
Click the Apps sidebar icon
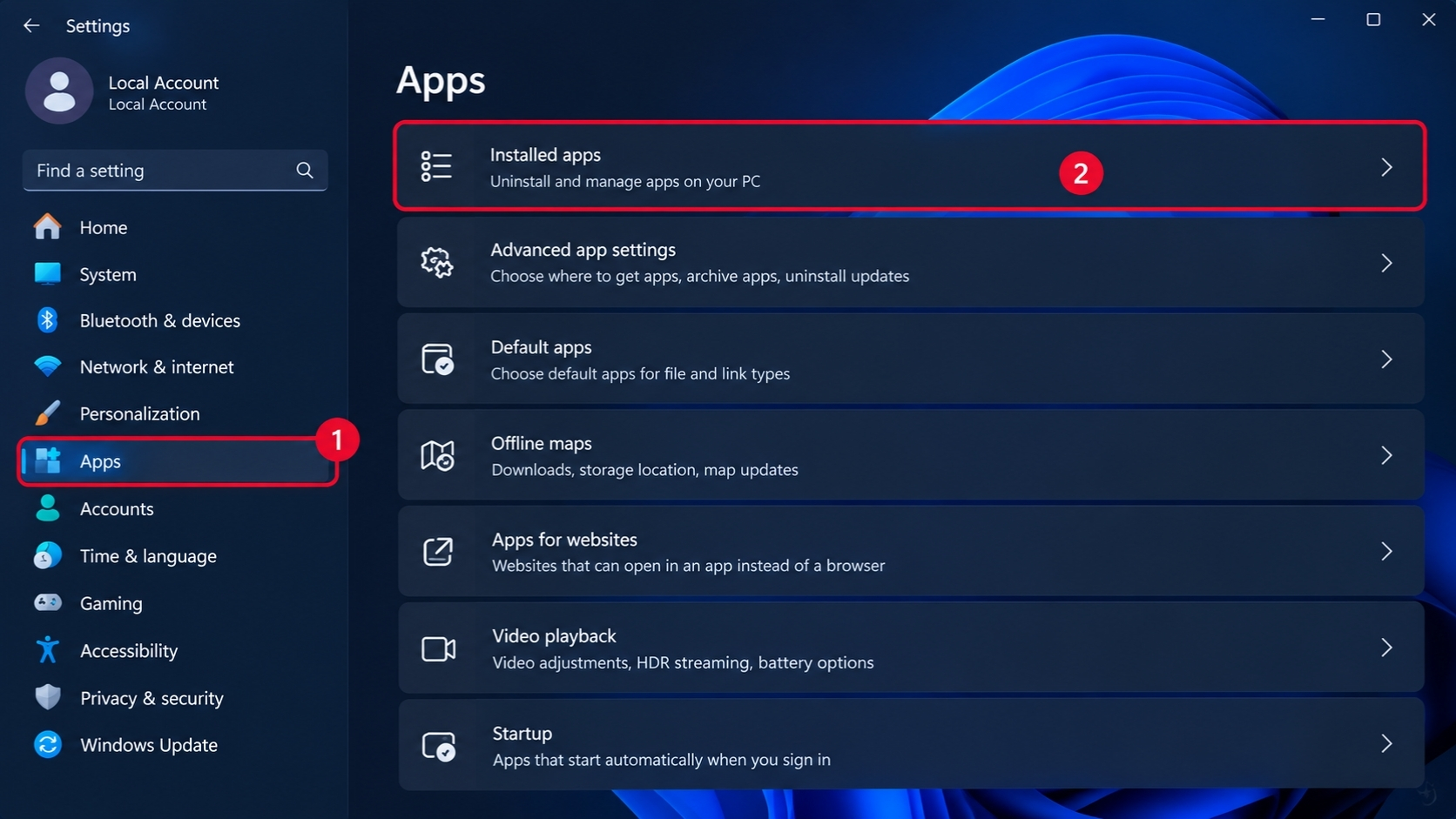(x=48, y=460)
